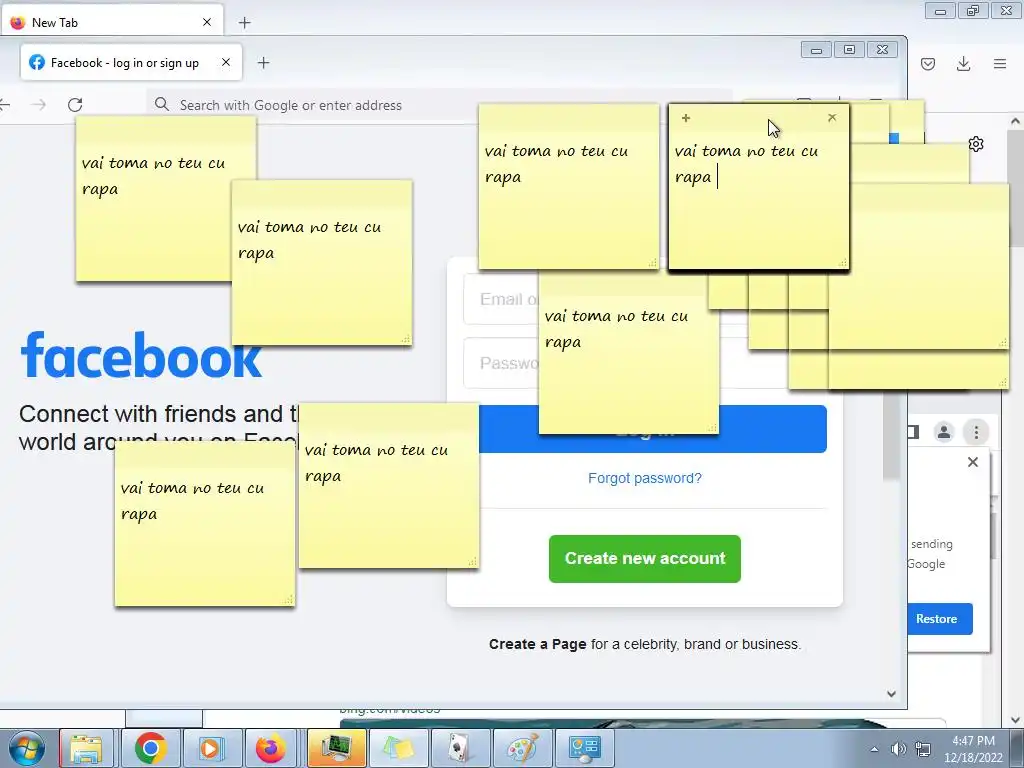Click scroll-up arrow in back Firefox window
1024x768 pixels.
coord(1016,121)
